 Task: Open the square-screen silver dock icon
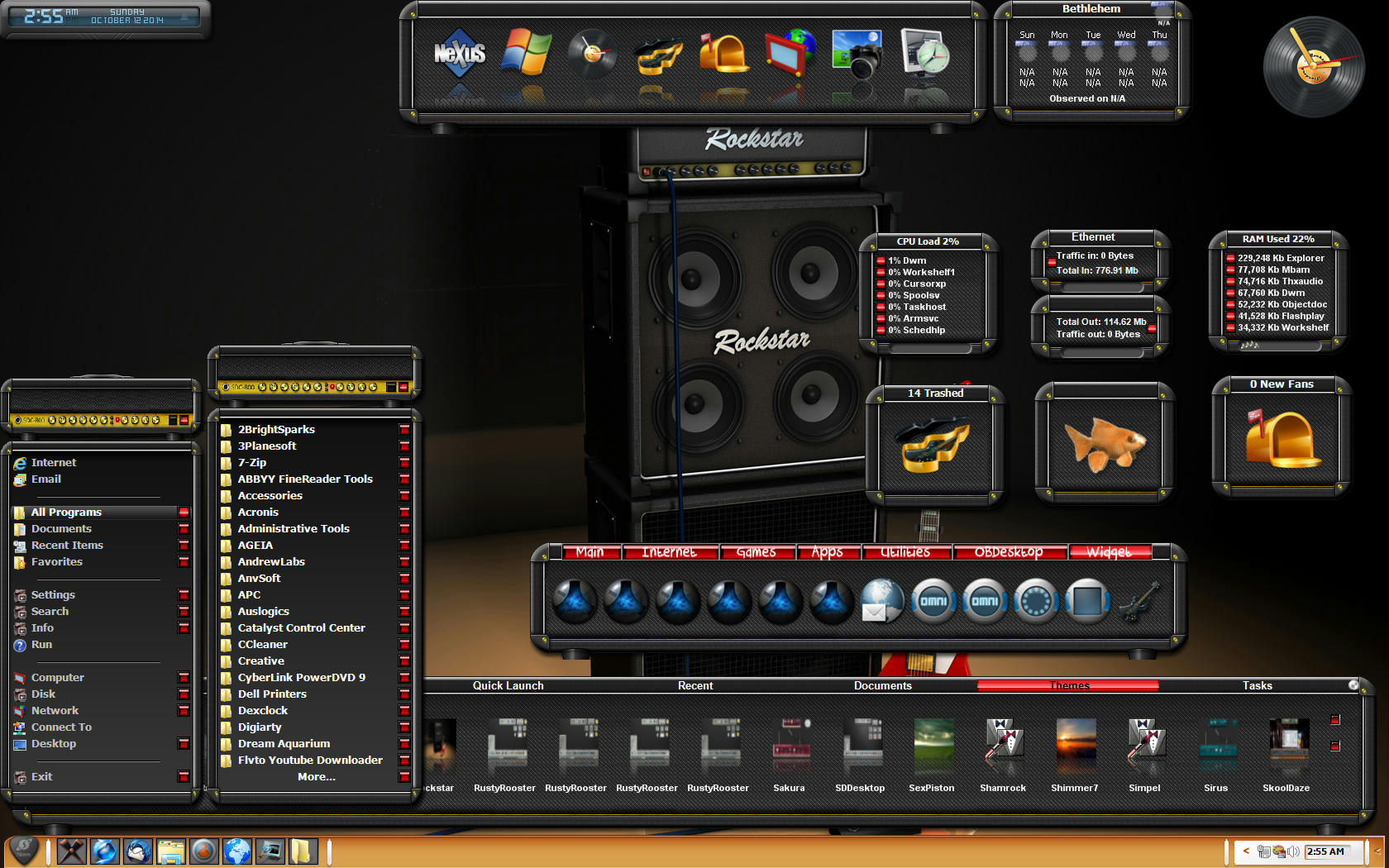point(1086,601)
